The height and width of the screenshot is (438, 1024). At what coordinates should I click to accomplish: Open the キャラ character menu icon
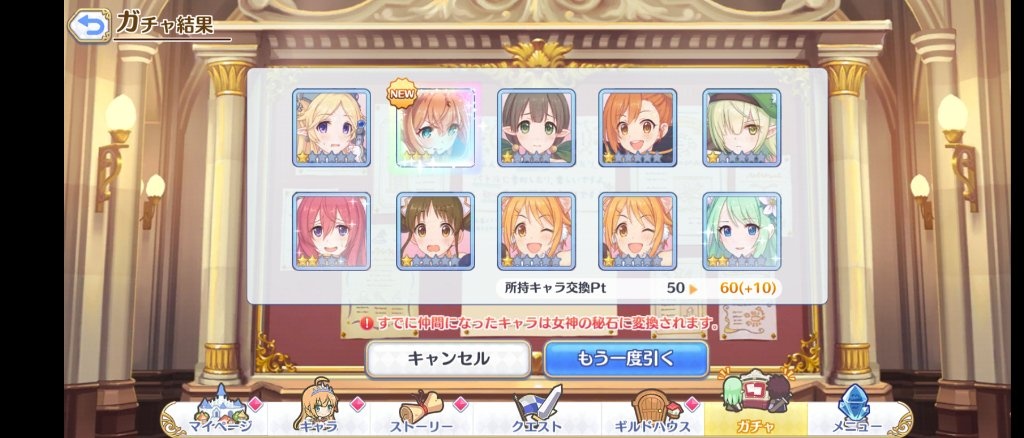click(x=321, y=408)
